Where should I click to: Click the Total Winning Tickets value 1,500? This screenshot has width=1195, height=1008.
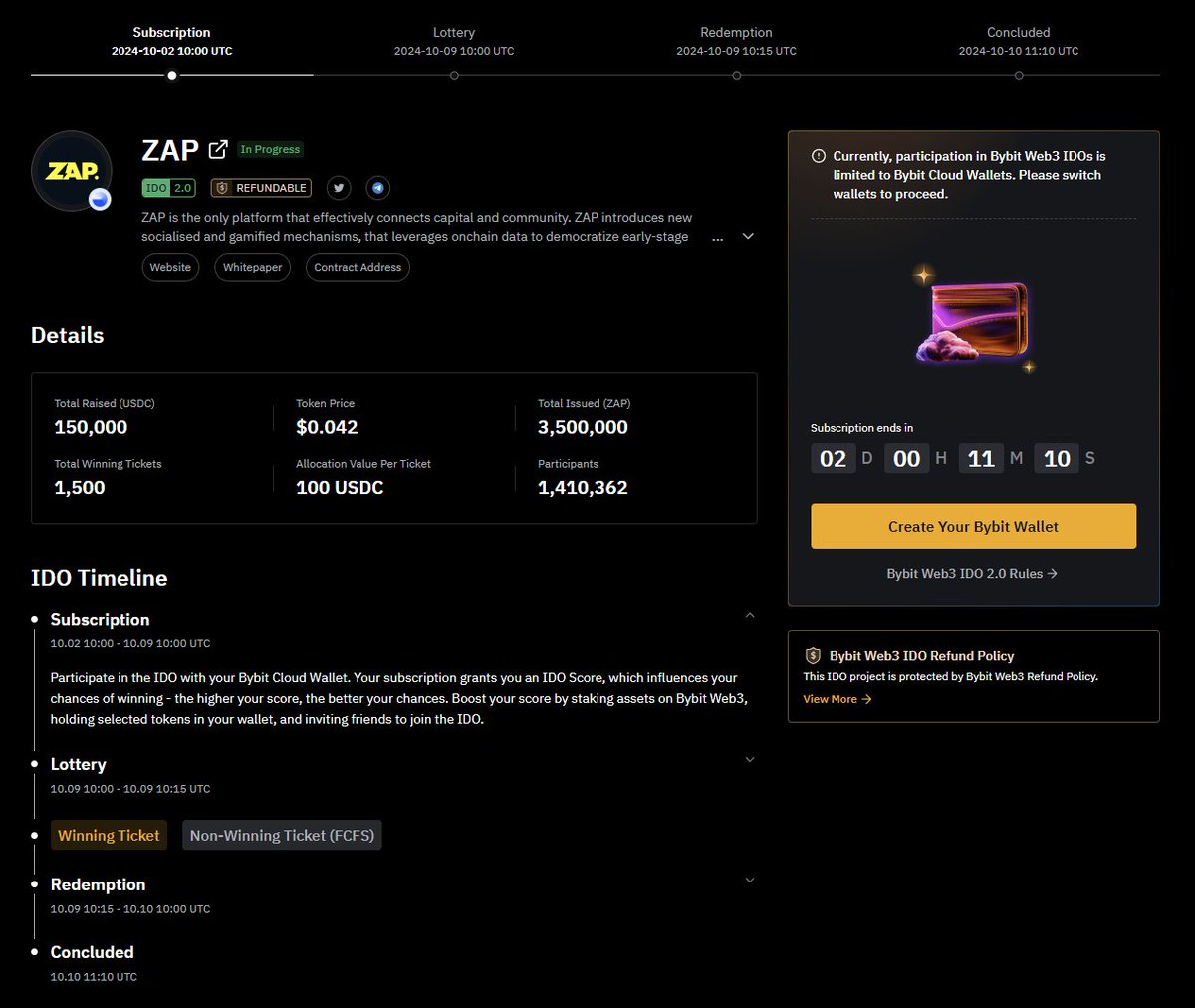click(x=79, y=487)
